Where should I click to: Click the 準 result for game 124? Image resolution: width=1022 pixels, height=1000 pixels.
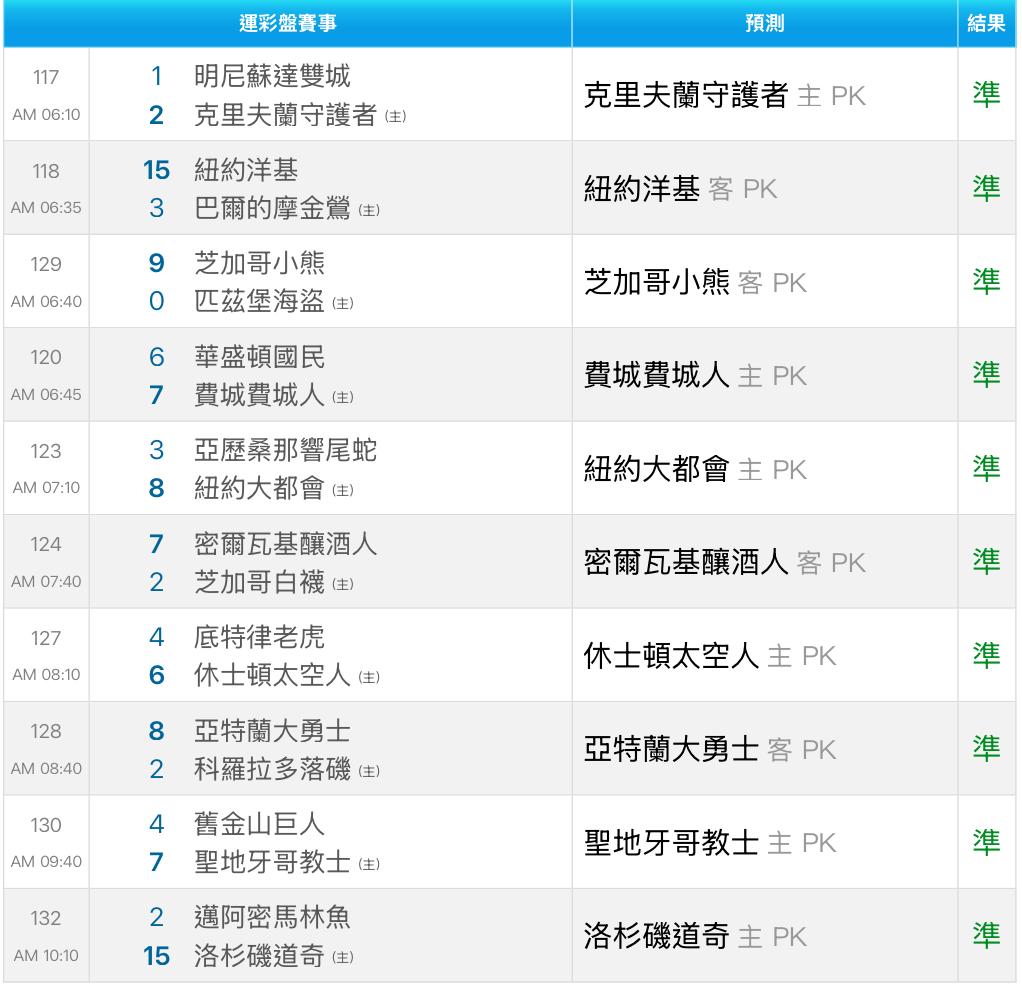pos(986,561)
